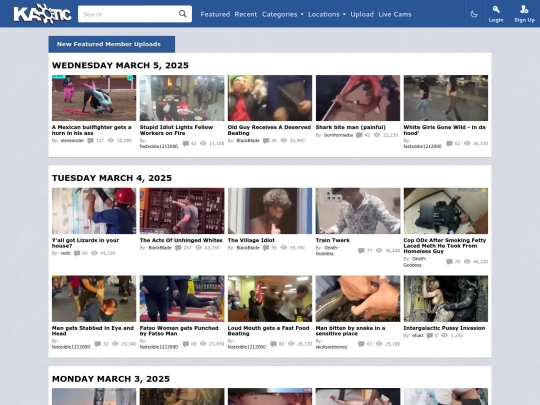This screenshot has height=405, width=540.
Task: Click comment icon on Train Twerk video
Action: click(361, 251)
